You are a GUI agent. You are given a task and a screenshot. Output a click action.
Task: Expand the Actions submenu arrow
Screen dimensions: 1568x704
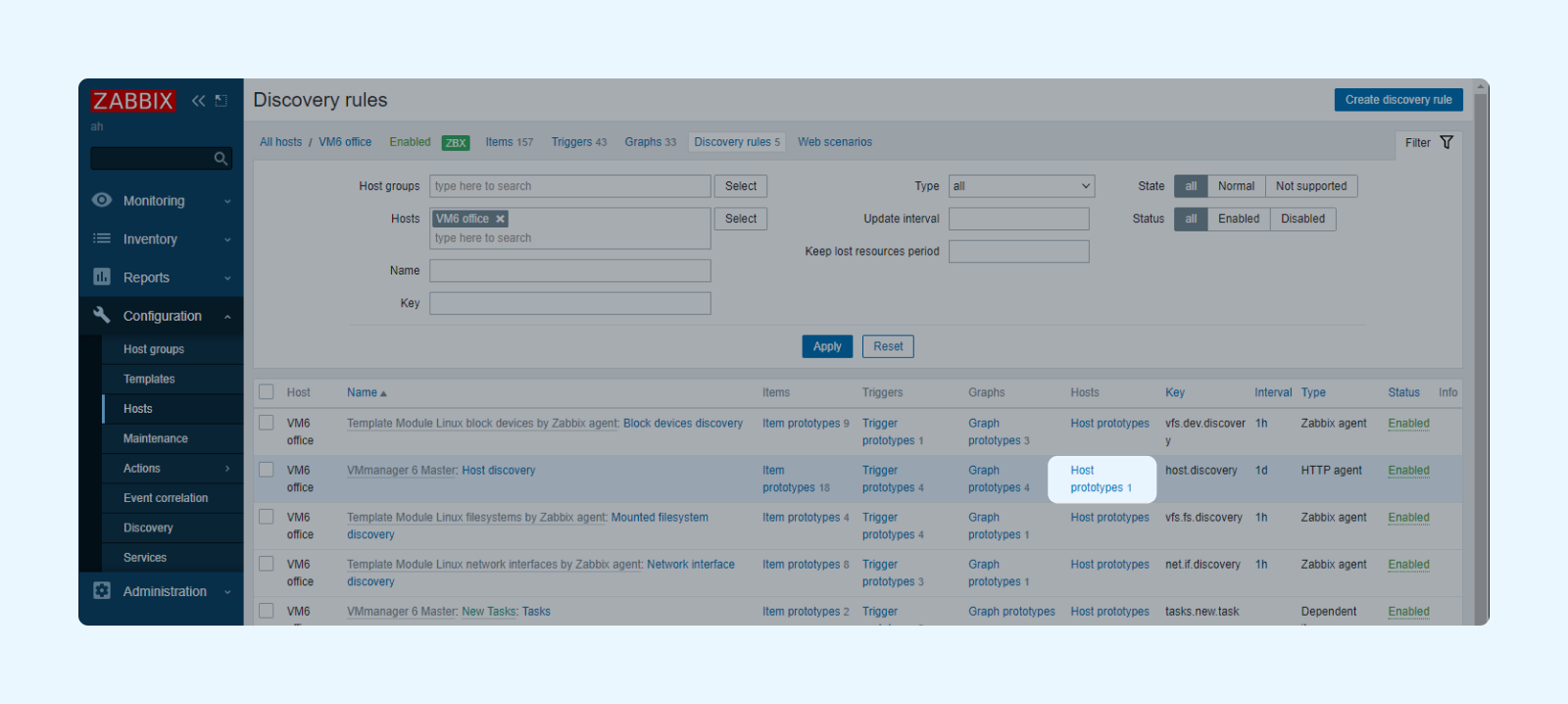click(x=227, y=469)
